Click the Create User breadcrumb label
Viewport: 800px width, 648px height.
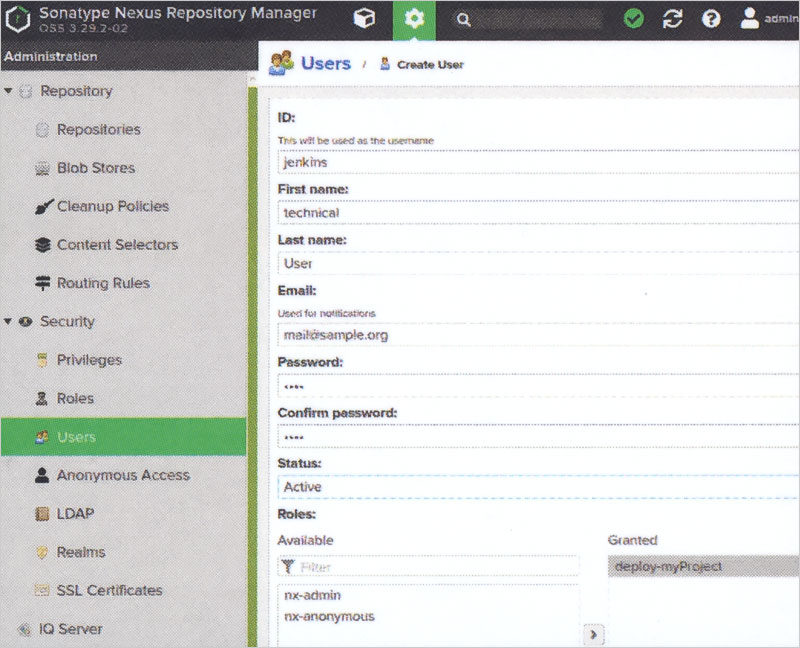(430, 65)
